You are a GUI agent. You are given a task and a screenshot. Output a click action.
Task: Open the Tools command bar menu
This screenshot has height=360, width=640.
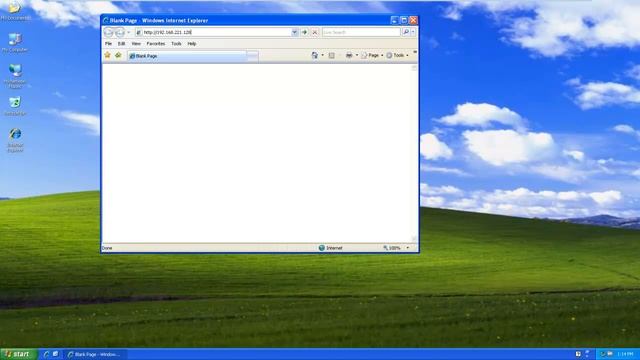[x=398, y=55]
